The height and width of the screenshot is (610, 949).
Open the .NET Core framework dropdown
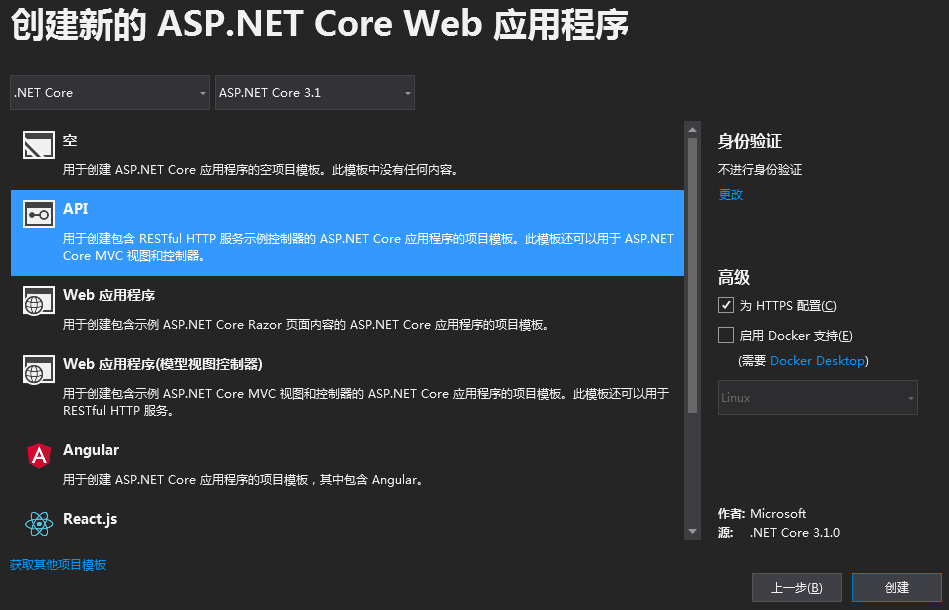[x=109, y=92]
